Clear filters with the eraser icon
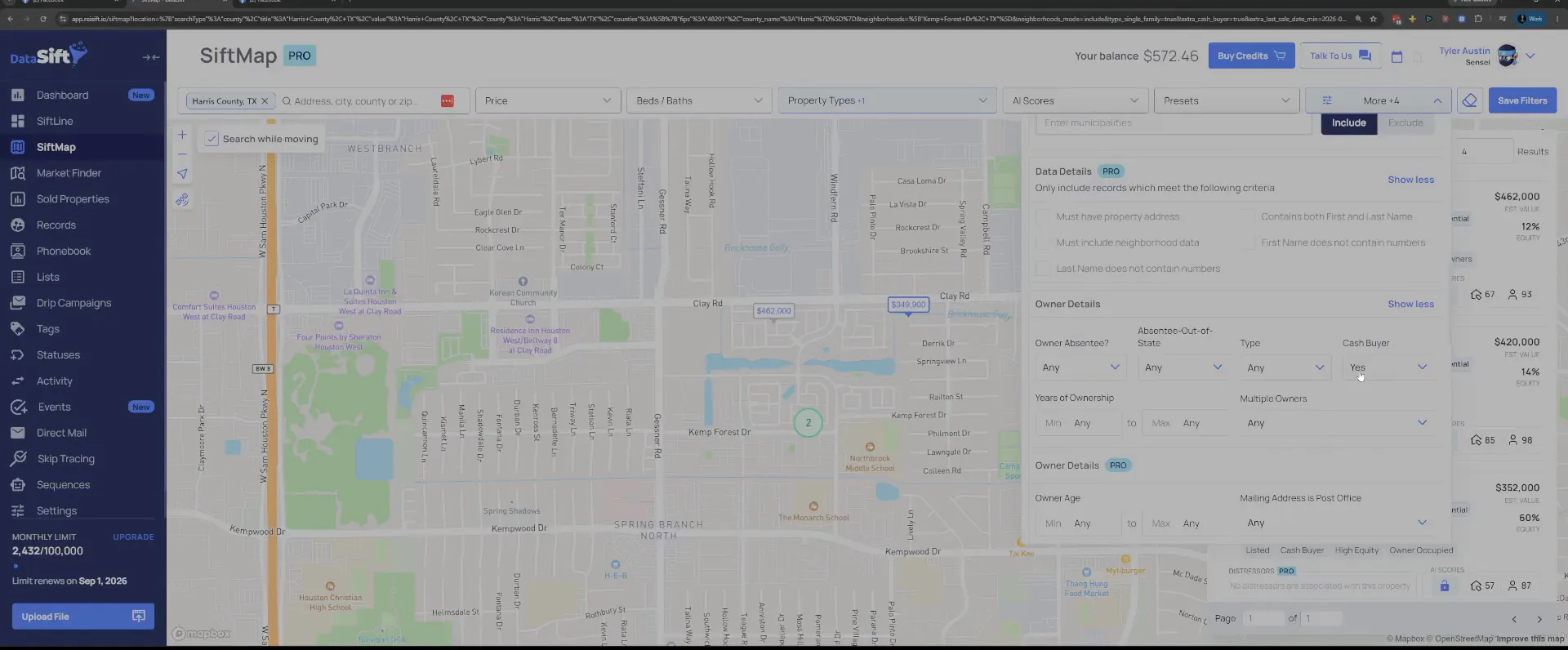1568x650 pixels. coord(1470,100)
